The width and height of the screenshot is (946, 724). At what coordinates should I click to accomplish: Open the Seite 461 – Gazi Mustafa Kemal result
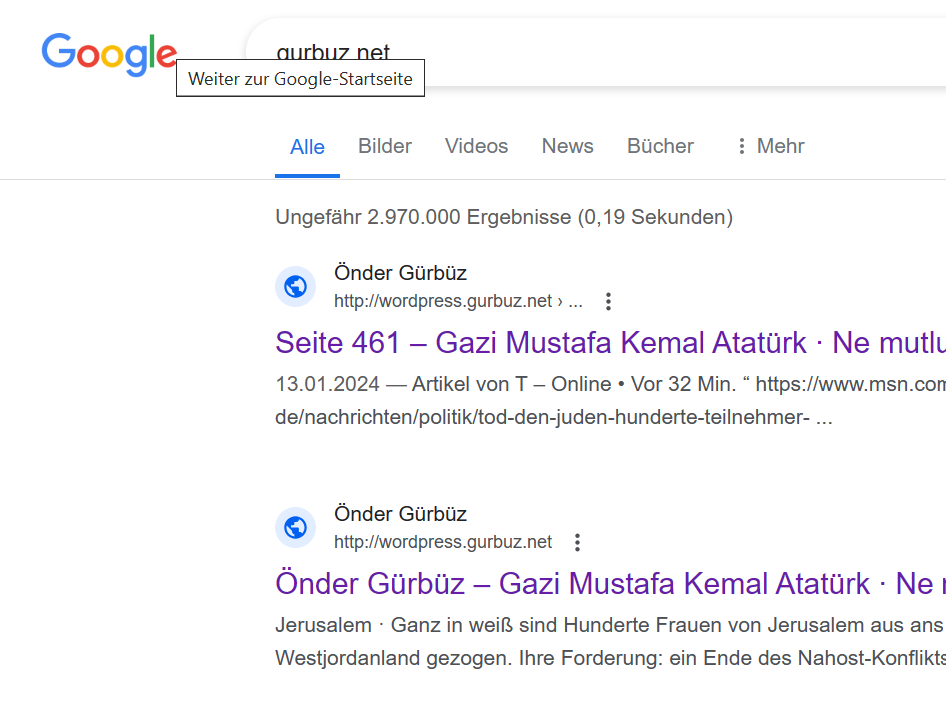[611, 343]
